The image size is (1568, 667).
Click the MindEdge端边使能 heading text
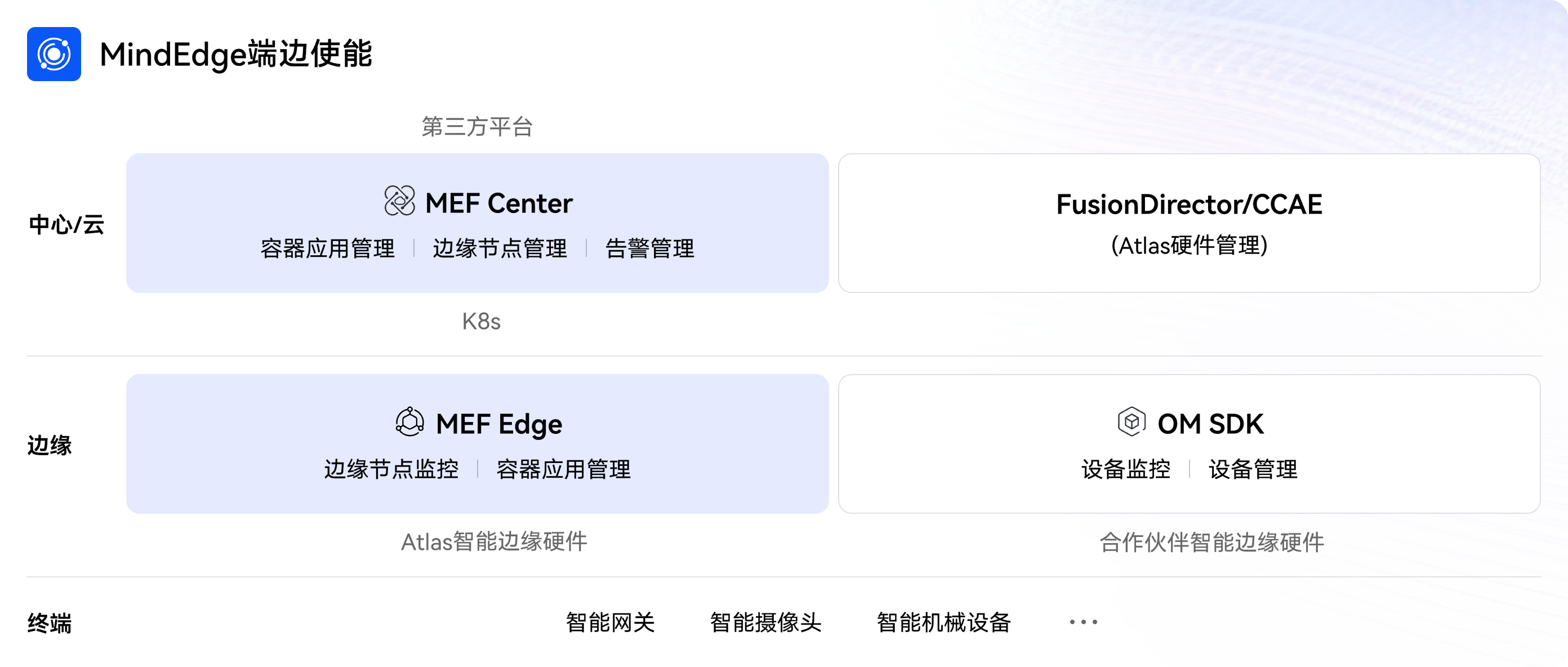tap(235, 54)
